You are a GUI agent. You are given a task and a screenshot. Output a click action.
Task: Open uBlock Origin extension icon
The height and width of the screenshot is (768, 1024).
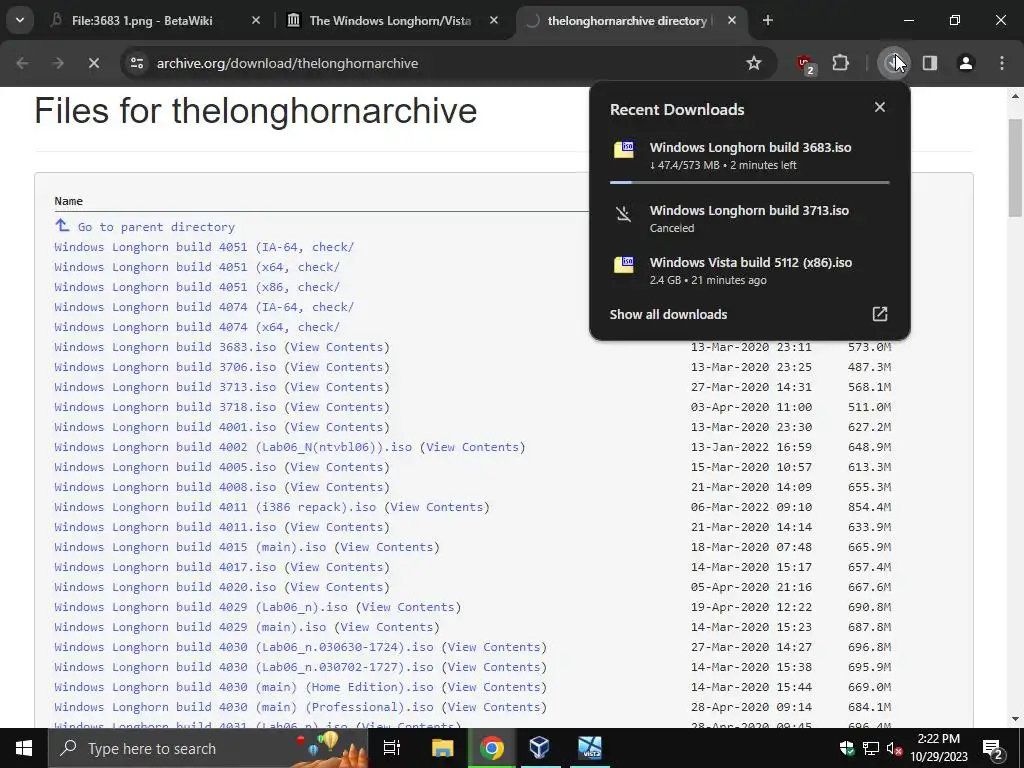coord(805,64)
